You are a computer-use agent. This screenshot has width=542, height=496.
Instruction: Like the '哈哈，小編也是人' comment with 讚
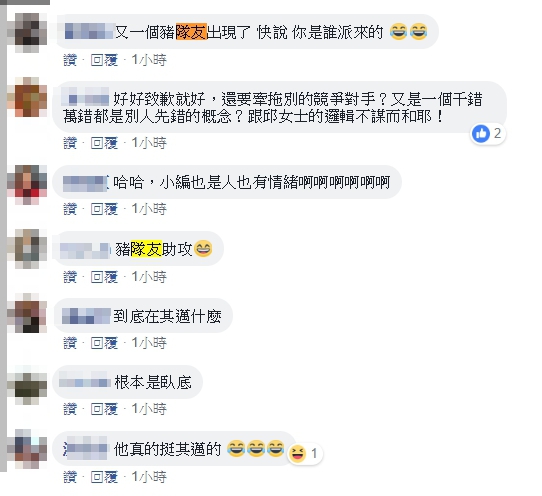click(70, 209)
